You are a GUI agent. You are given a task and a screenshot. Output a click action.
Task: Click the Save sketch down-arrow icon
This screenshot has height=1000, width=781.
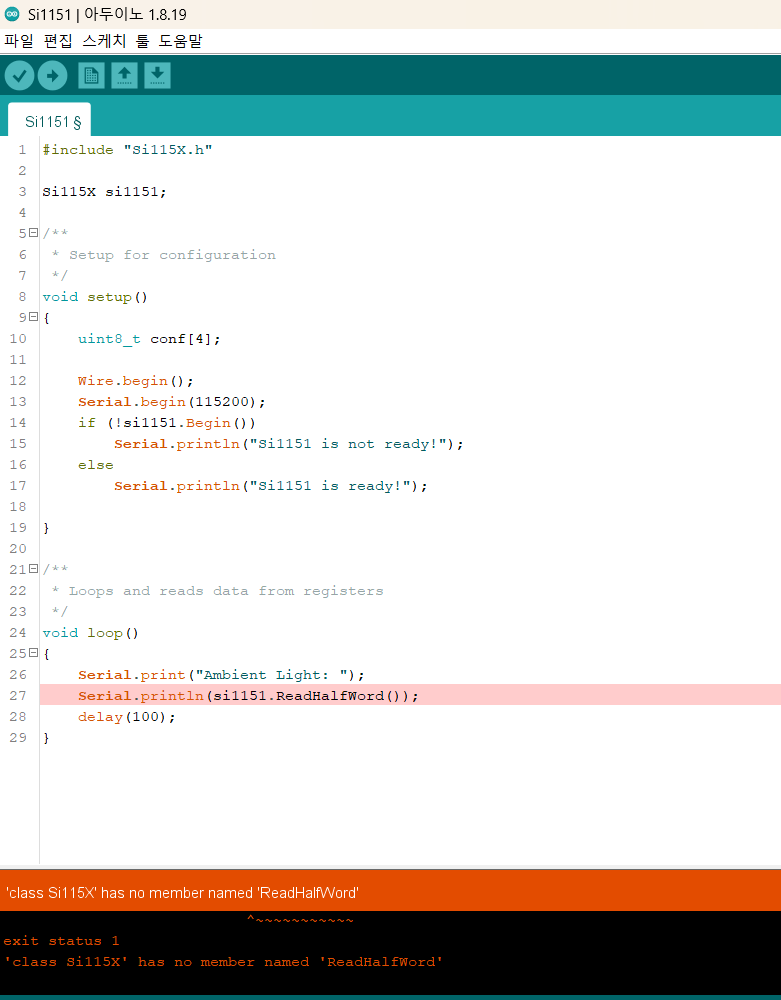coord(157,76)
